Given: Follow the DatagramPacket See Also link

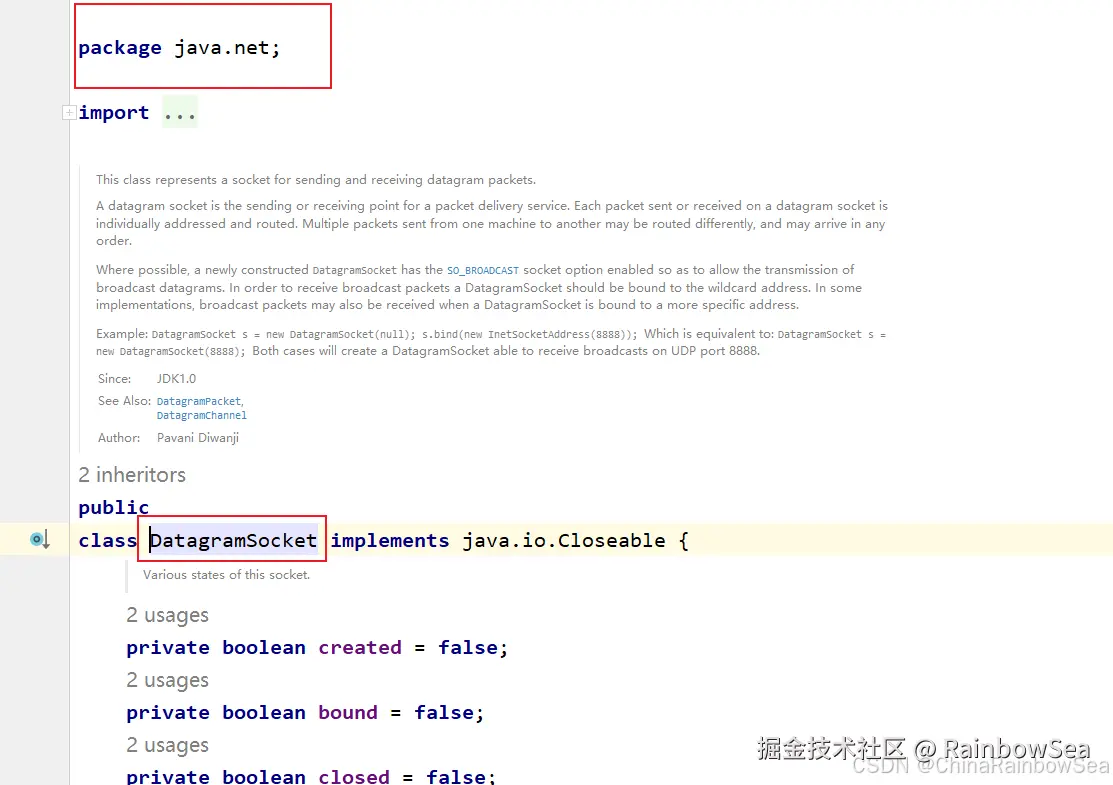Looking at the screenshot, I should tap(199, 401).
